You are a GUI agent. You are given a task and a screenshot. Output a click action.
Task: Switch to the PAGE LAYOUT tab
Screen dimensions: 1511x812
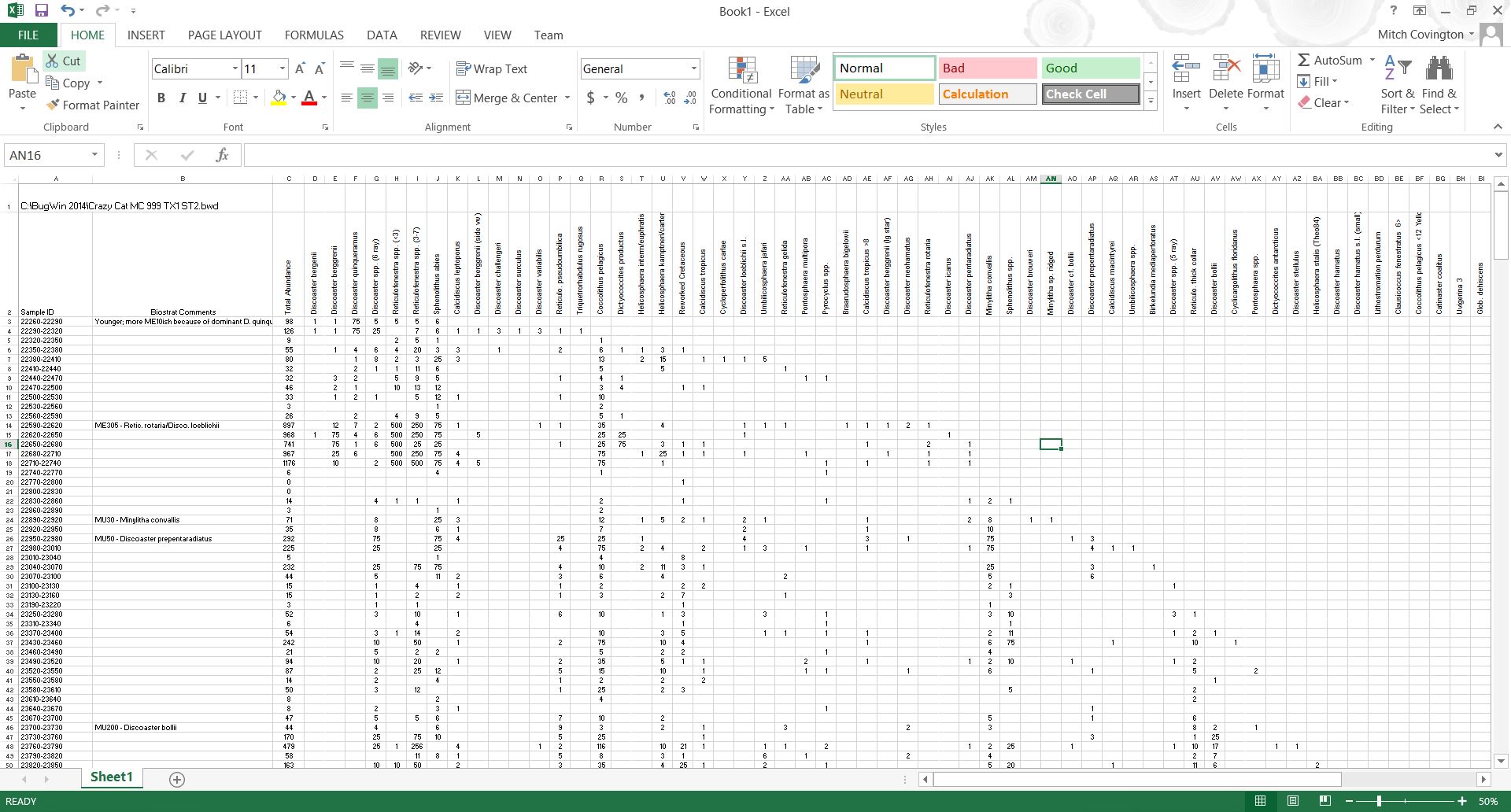click(224, 35)
